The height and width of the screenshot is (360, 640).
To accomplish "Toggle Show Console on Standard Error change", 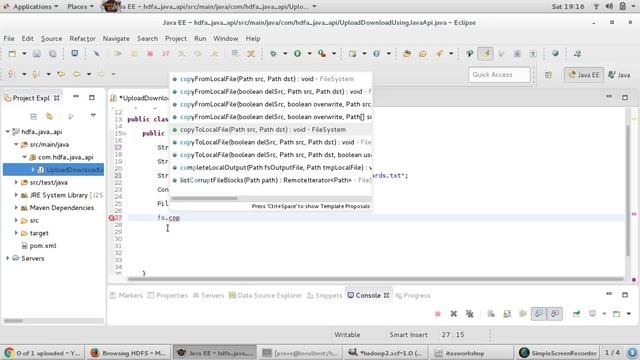I will tap(555, 313).
